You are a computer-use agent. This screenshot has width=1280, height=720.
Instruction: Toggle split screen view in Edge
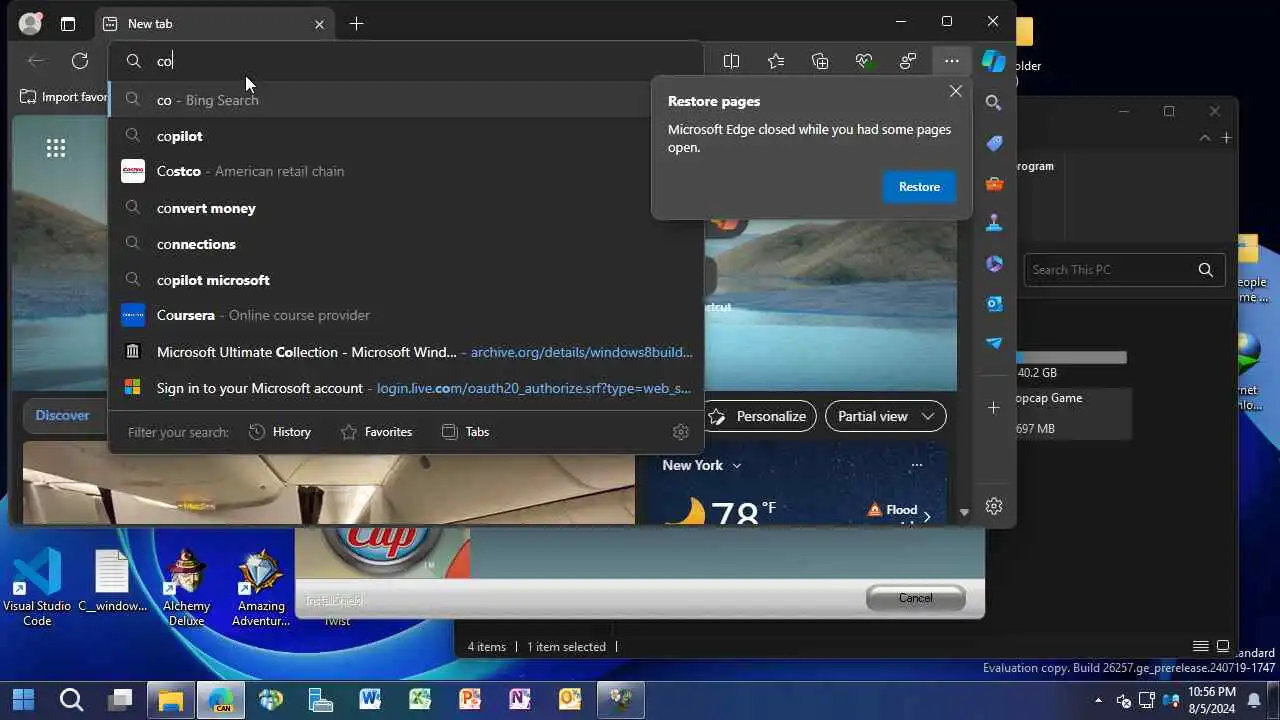(x=731, y=61)
